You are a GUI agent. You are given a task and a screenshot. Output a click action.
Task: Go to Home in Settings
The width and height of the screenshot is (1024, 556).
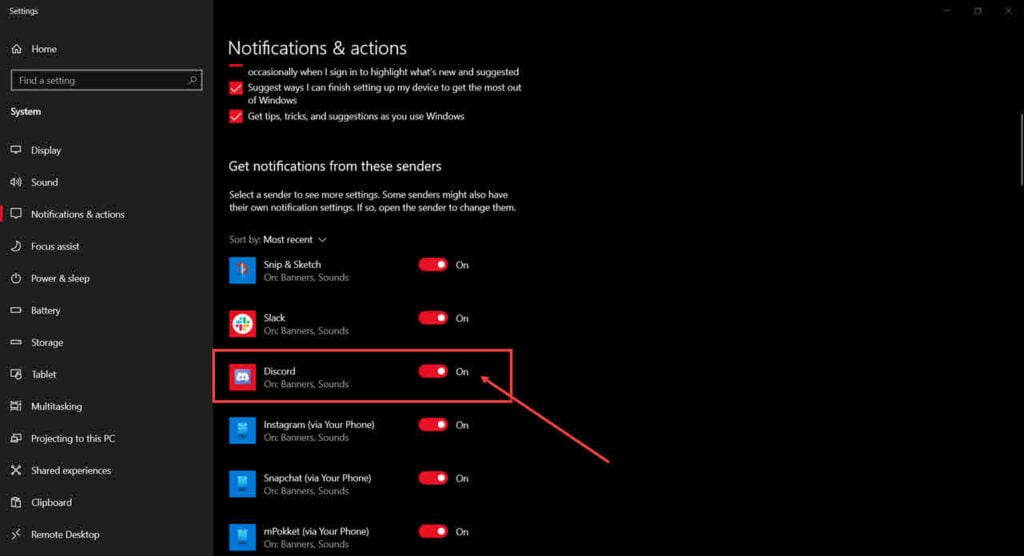click(44, 49)
